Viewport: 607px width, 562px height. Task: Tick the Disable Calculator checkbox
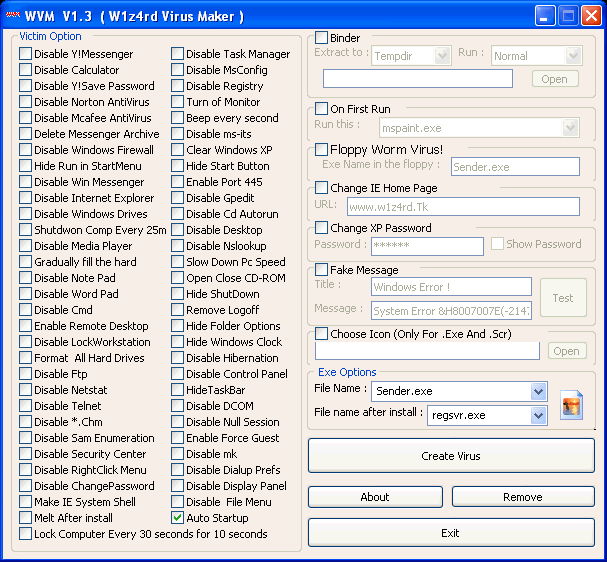(26, 70)
